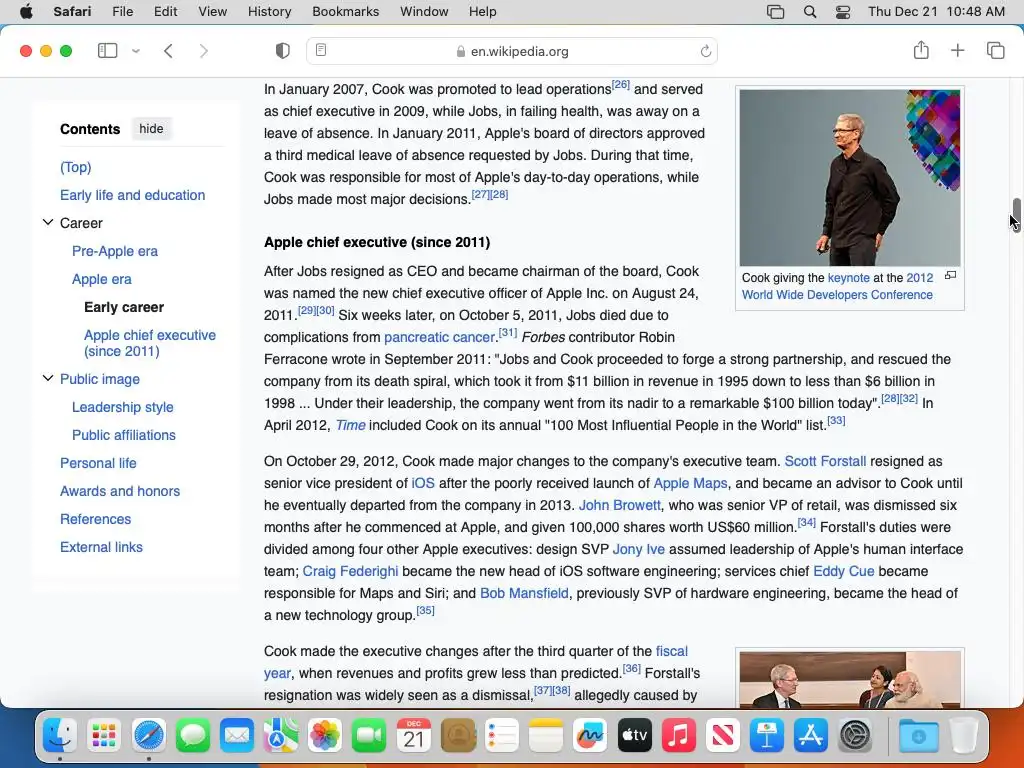1024x768 pixels.
Task: Enlarge image icon in Cook keynote caption
Action: point(951,276)
